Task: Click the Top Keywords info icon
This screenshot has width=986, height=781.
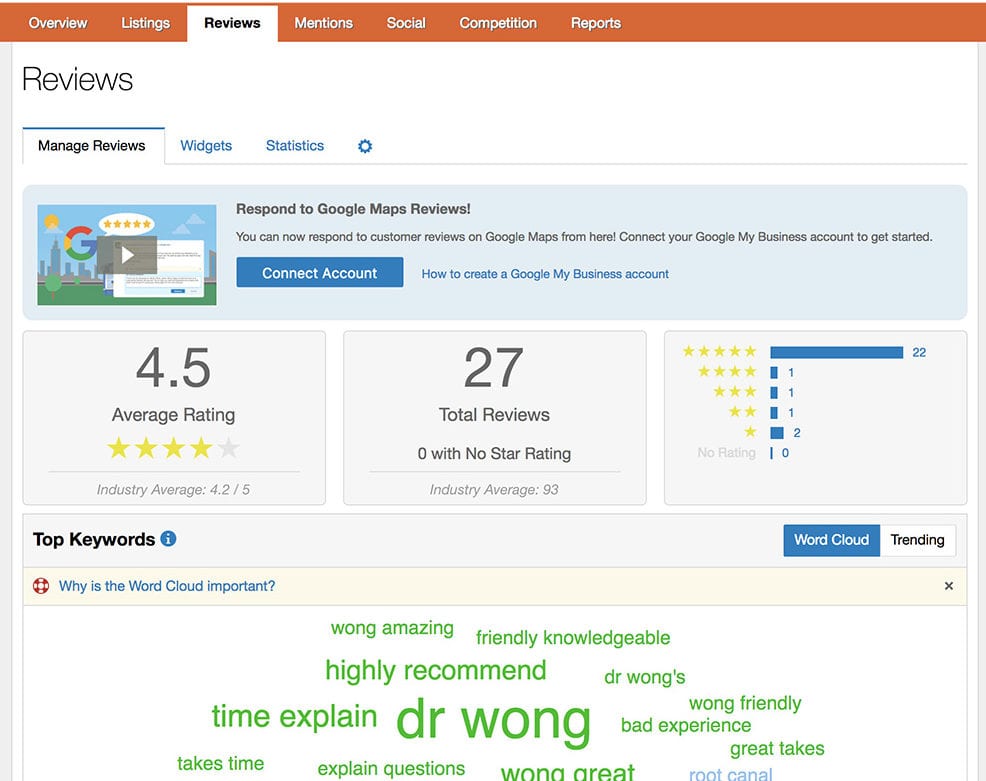Action: pyautogui.click(x=169, y=539)
